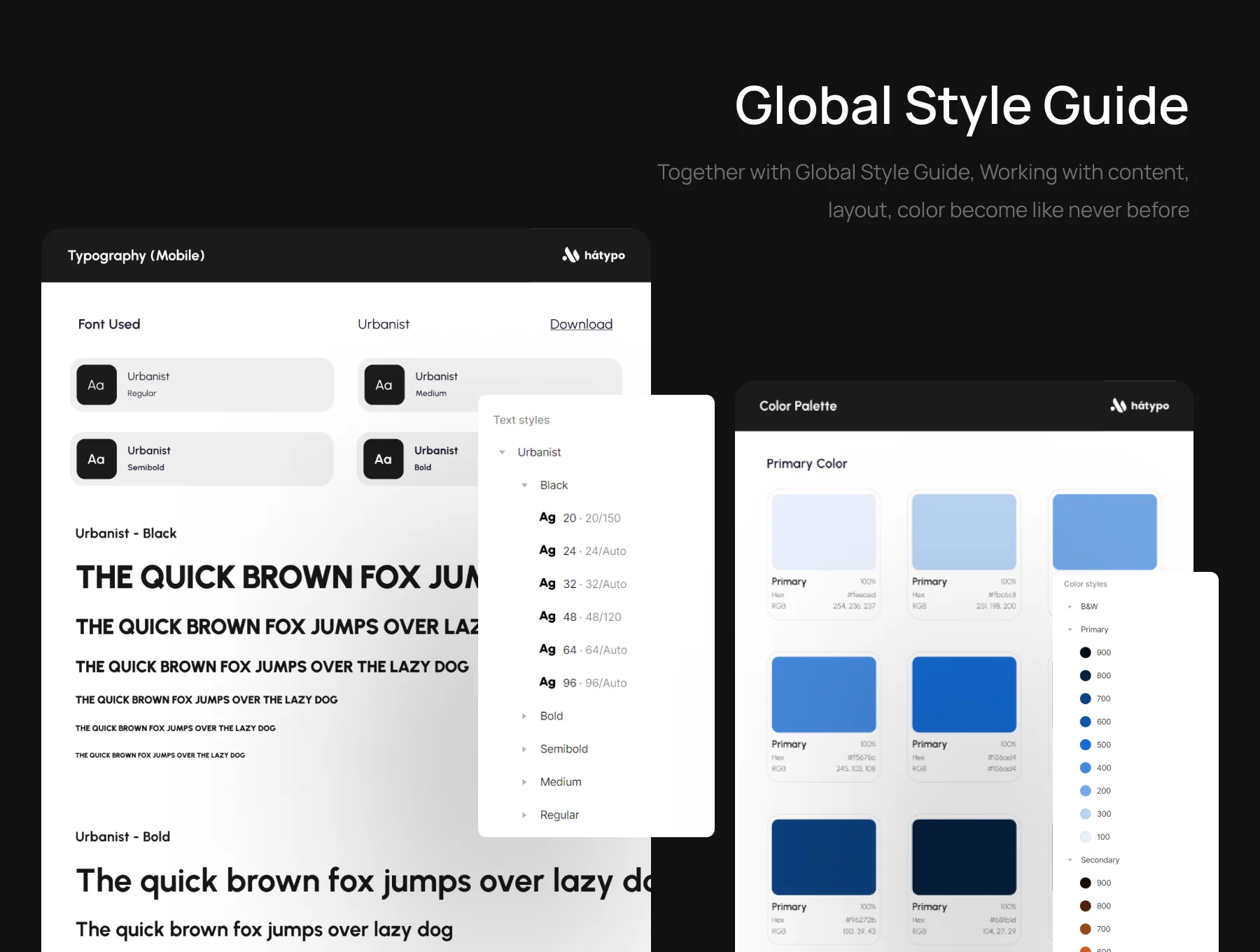1260x952 pixels.
Task: Pick the Secondary 800 brown color dot
Action: point(1086,906)
